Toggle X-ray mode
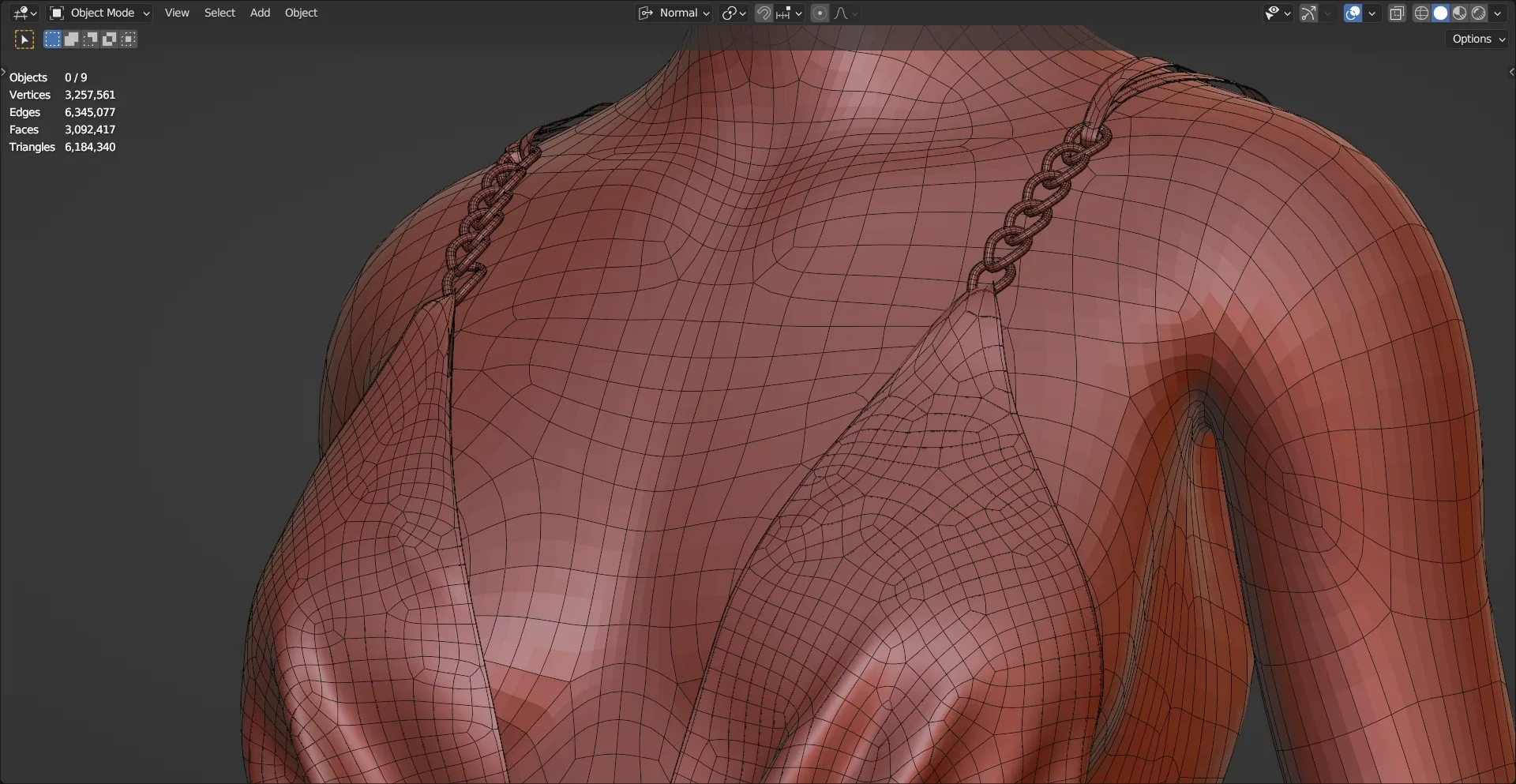1516x784 pixels. [x=1397, y=13]
